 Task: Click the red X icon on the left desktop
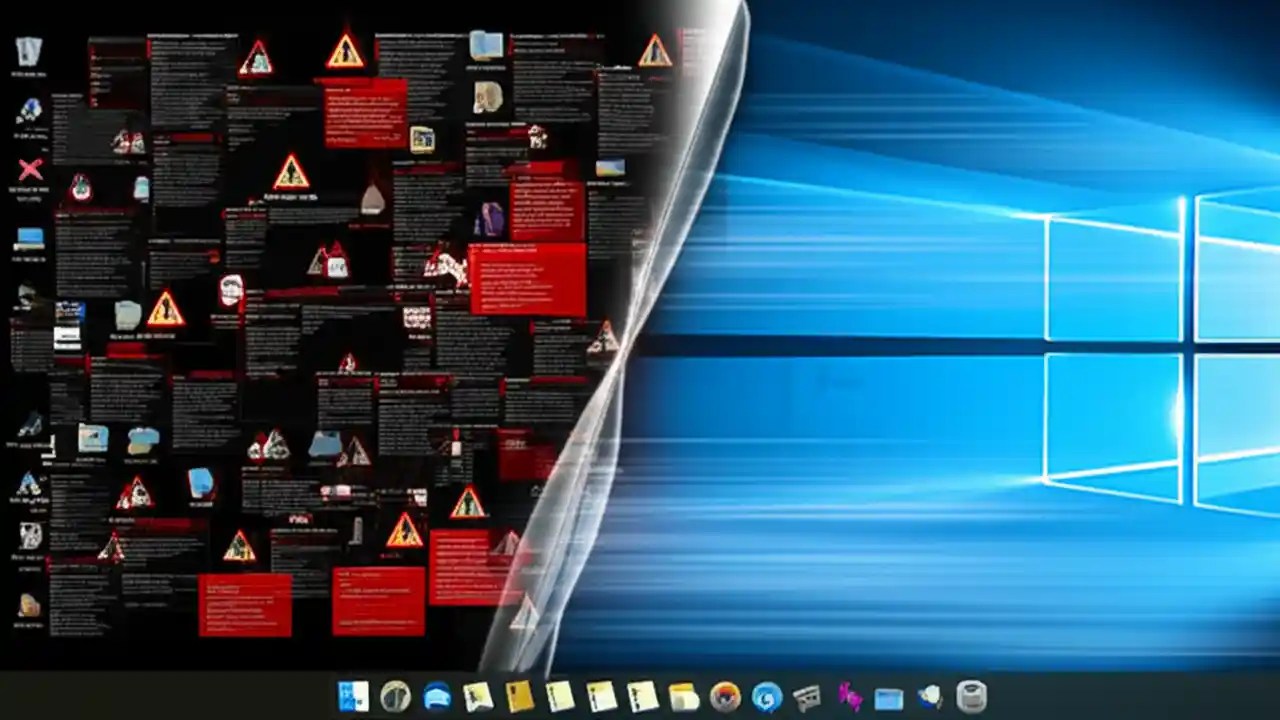click(x=30, y=170)
